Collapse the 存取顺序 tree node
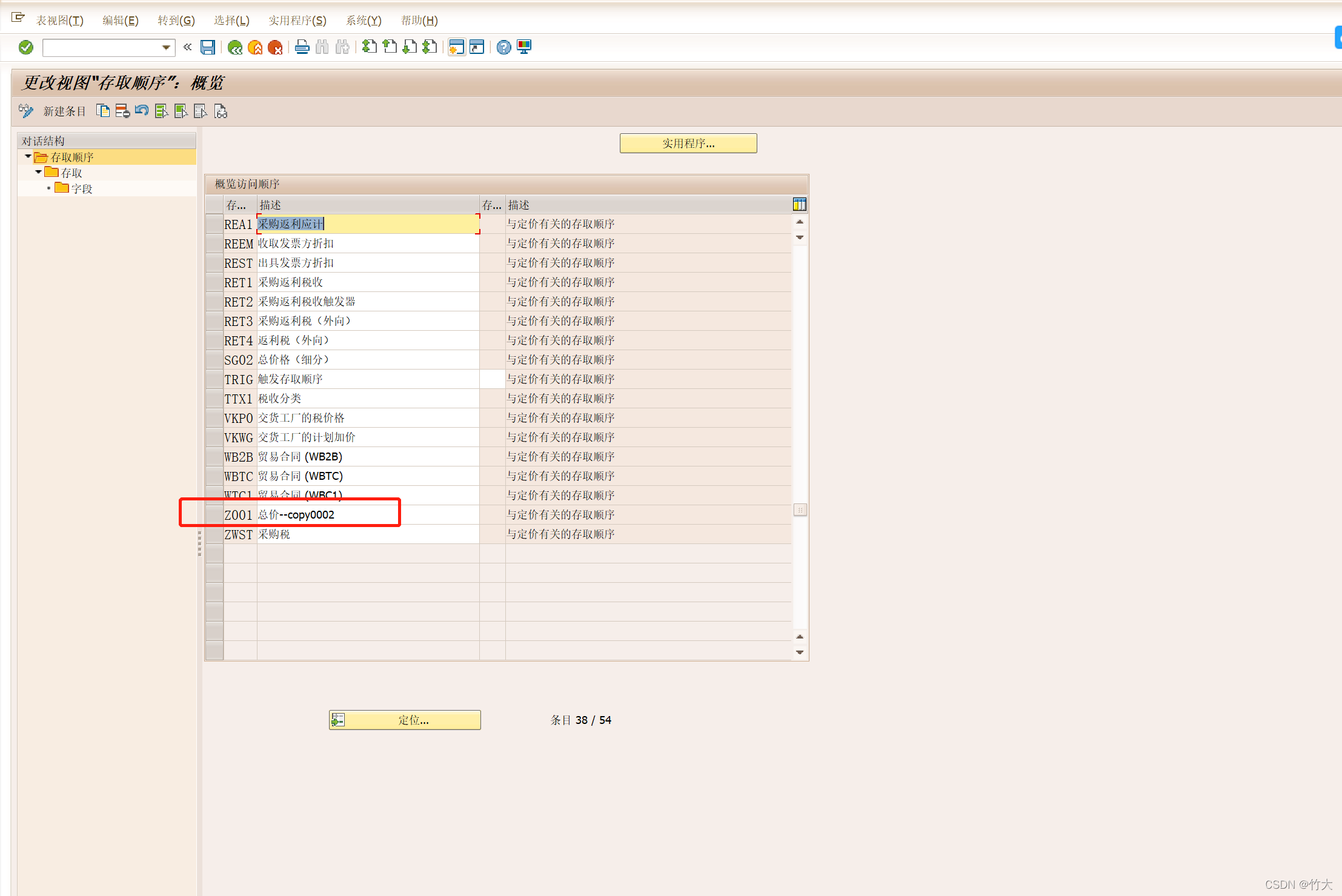 coord(28,157)
